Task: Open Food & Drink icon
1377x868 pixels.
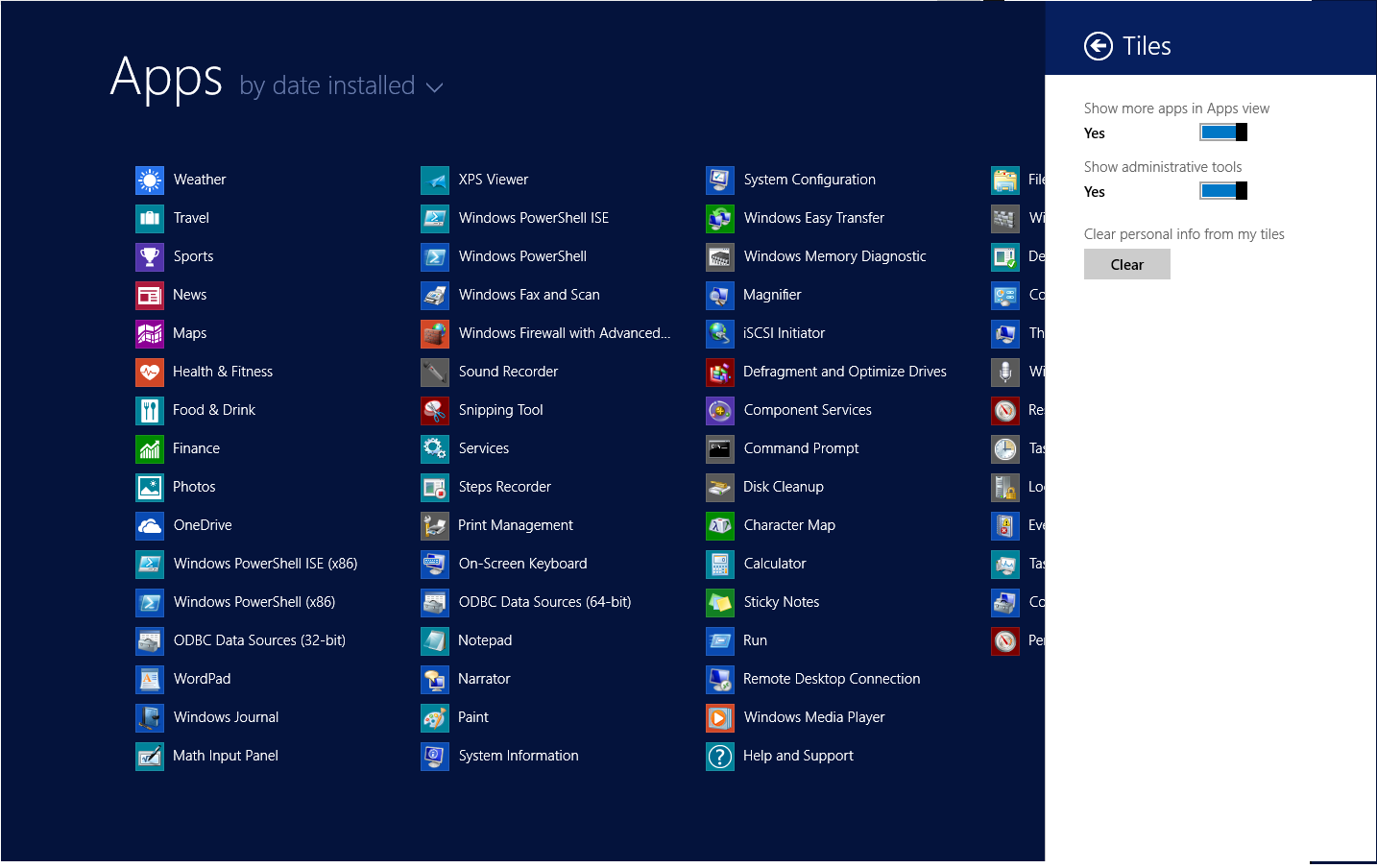Action: point(150,410)
